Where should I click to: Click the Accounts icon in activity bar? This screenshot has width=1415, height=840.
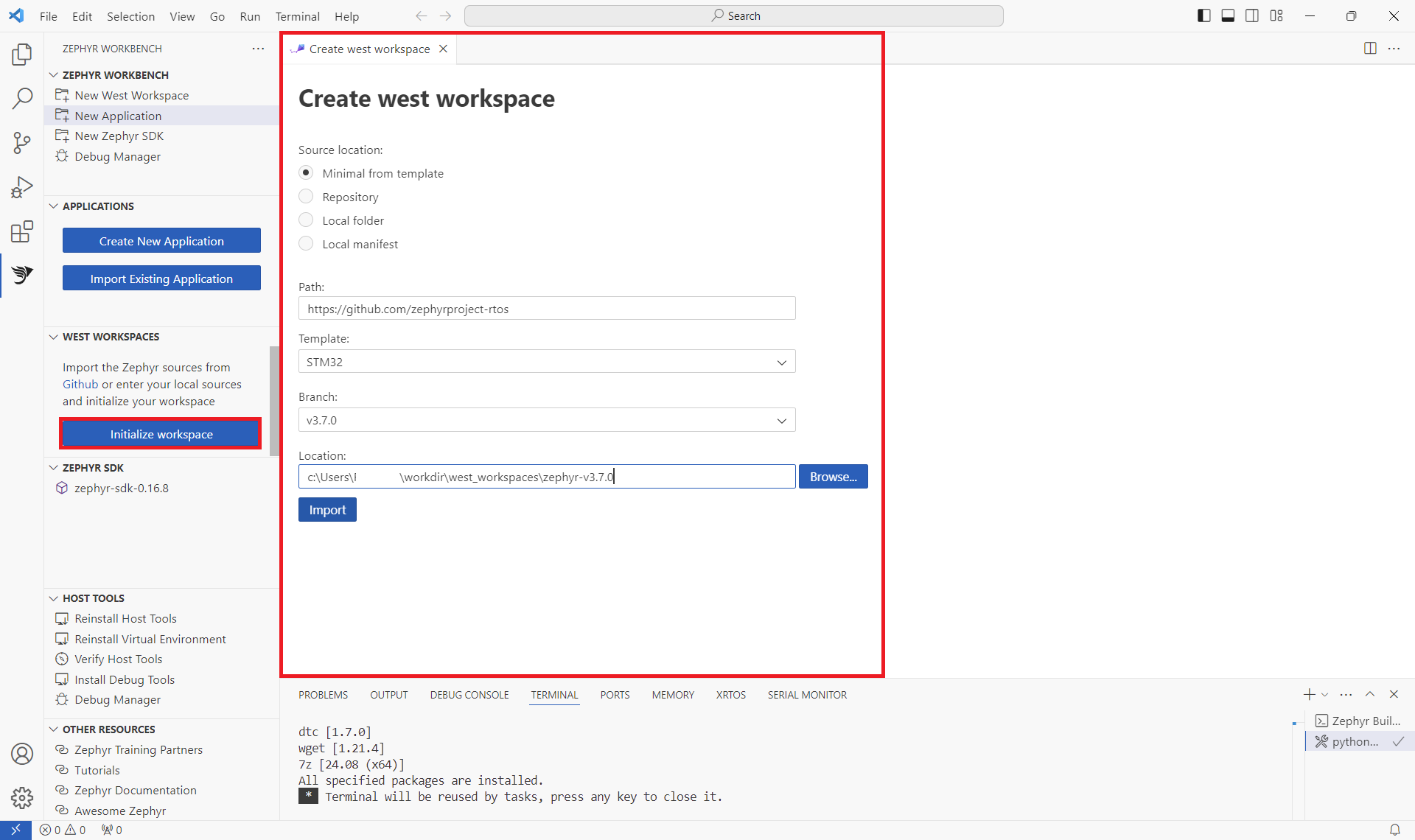tap(21, 754)
